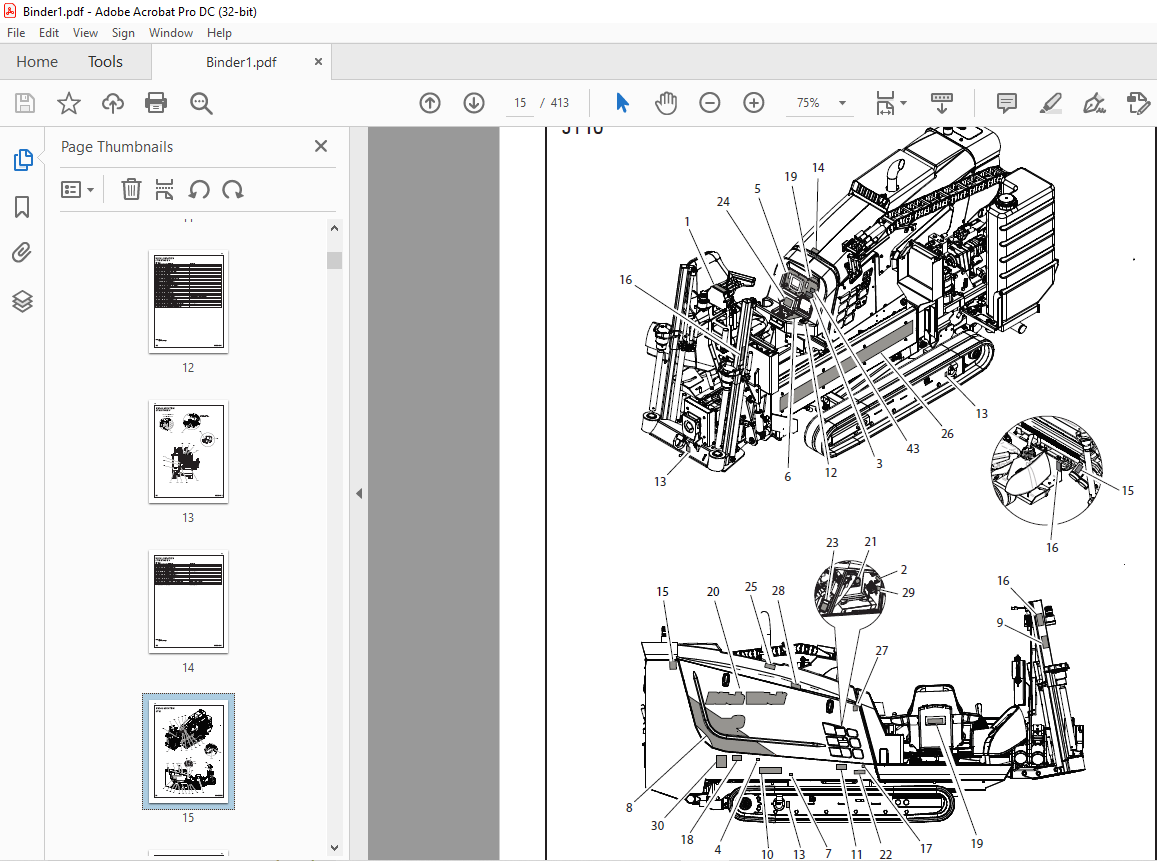Add file to starred with star icon
Screen dimensions: 1157x861
tap(69, 103)
